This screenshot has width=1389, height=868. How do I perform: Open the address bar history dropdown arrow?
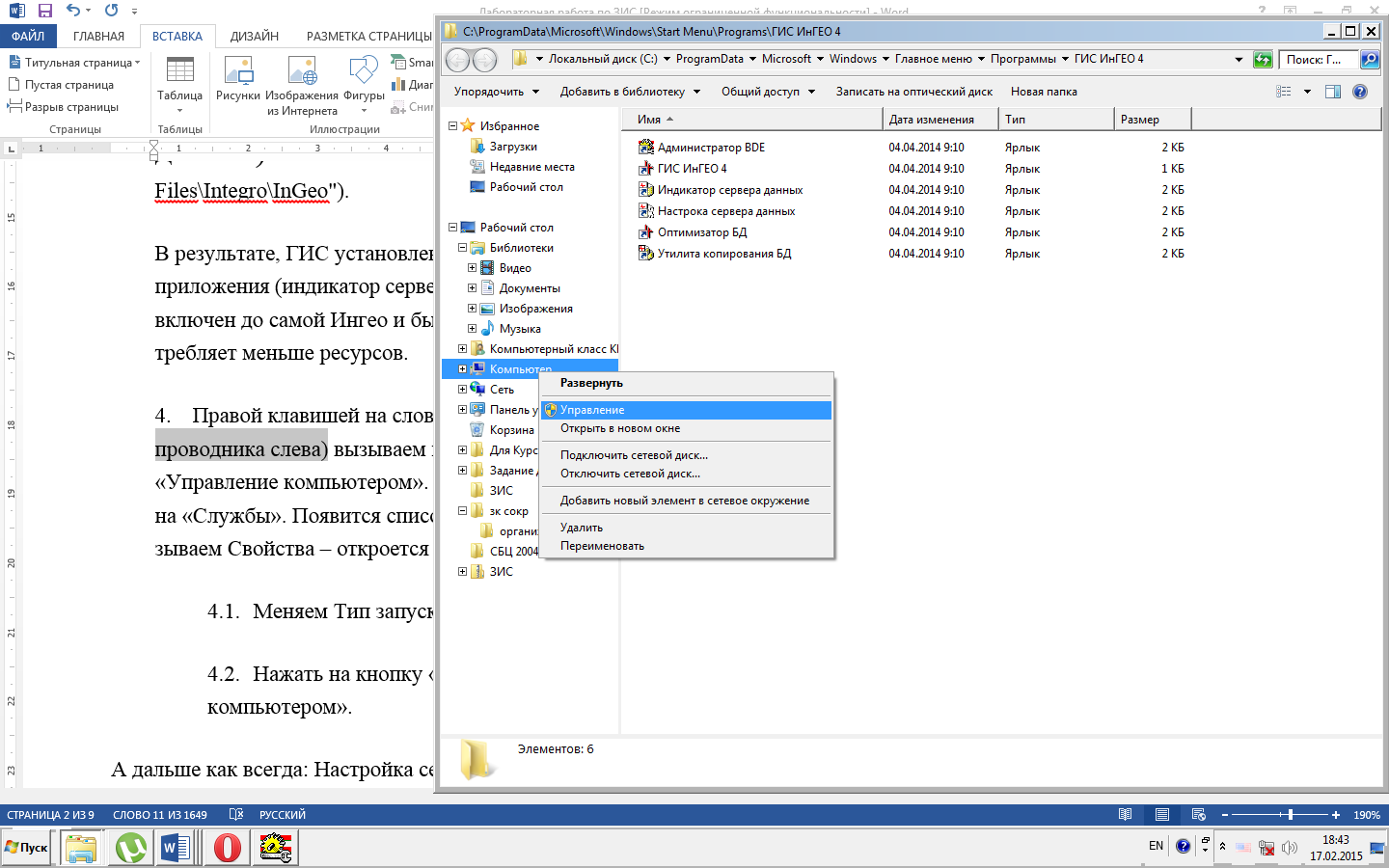[x=1239, y=60]
